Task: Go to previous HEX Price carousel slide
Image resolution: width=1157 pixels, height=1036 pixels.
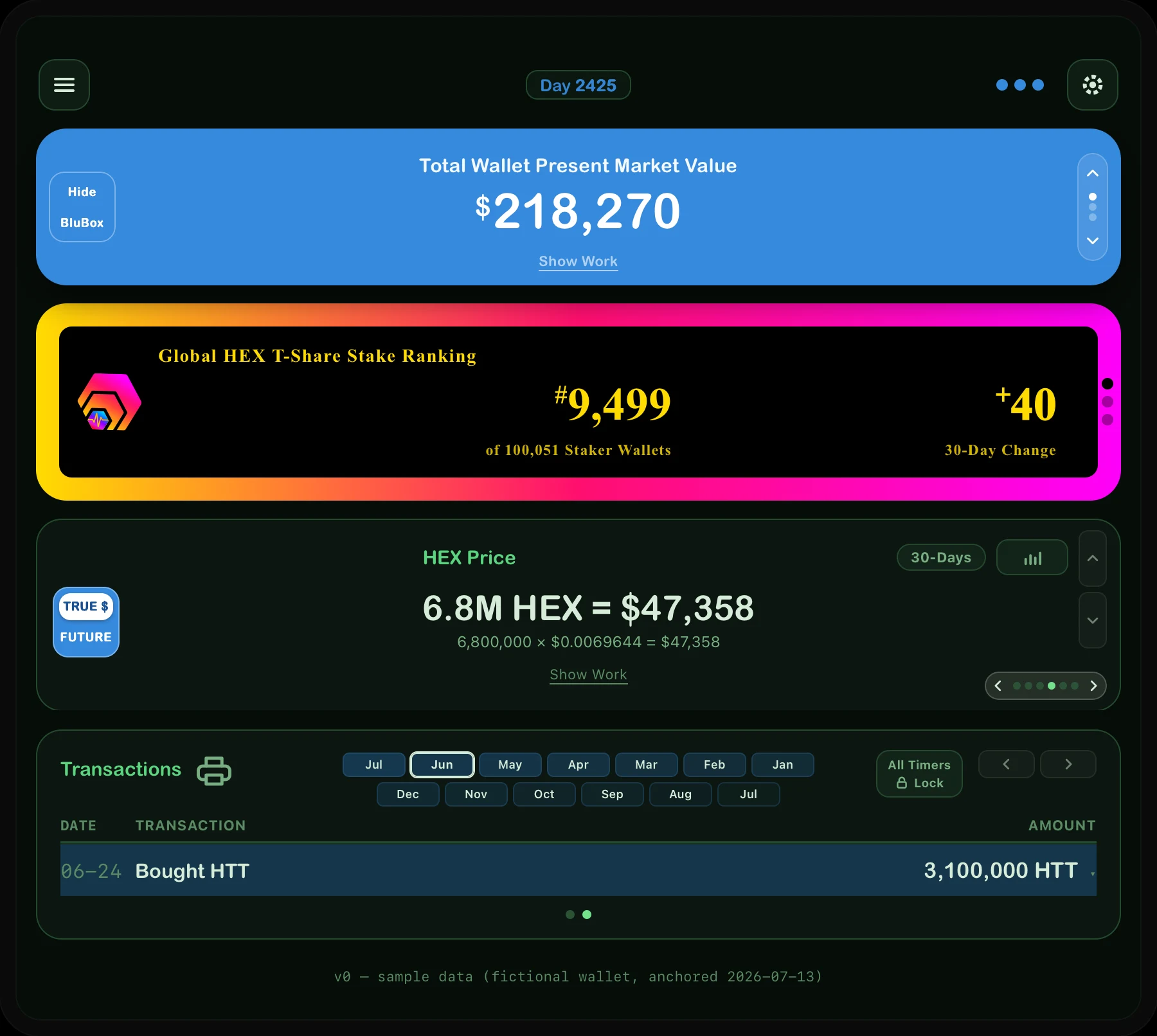Action: [998, 686]
